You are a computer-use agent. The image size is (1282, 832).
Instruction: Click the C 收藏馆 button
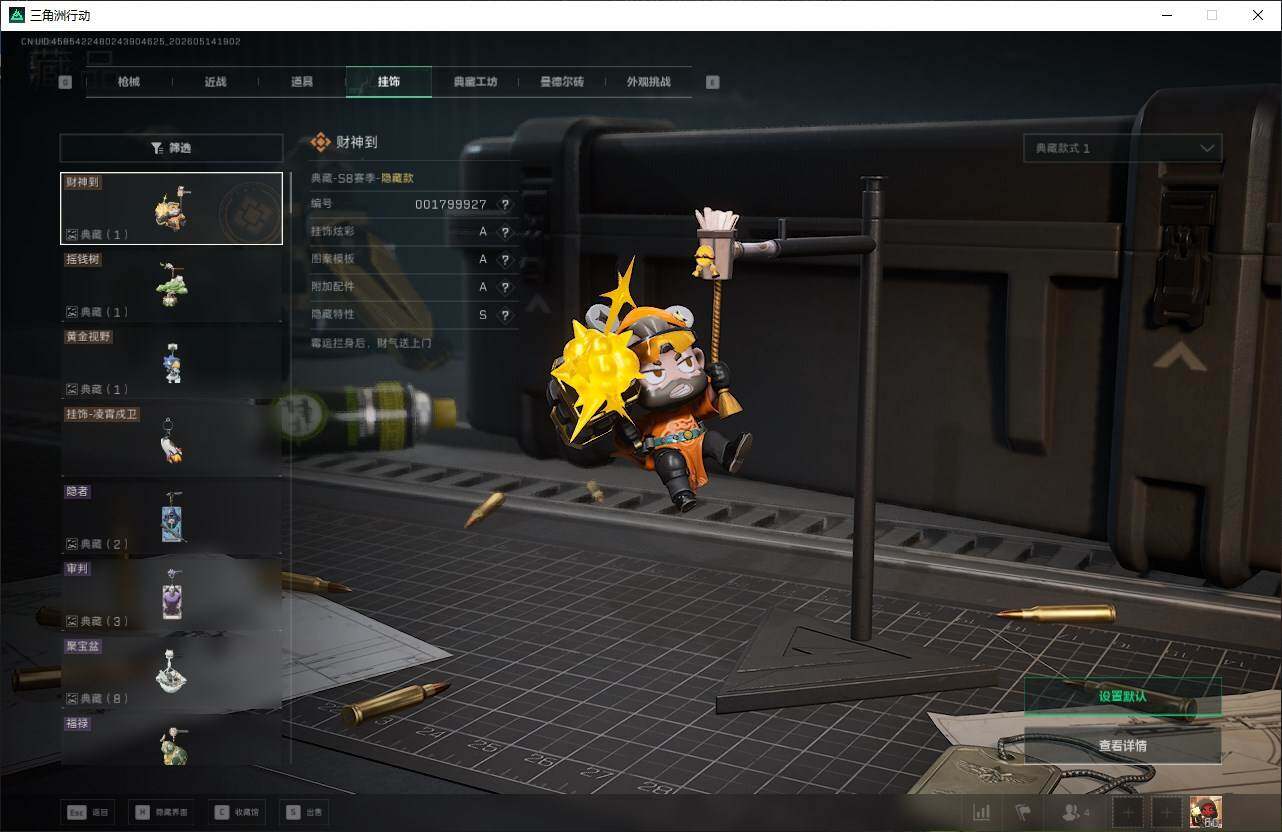coord(236,812)
